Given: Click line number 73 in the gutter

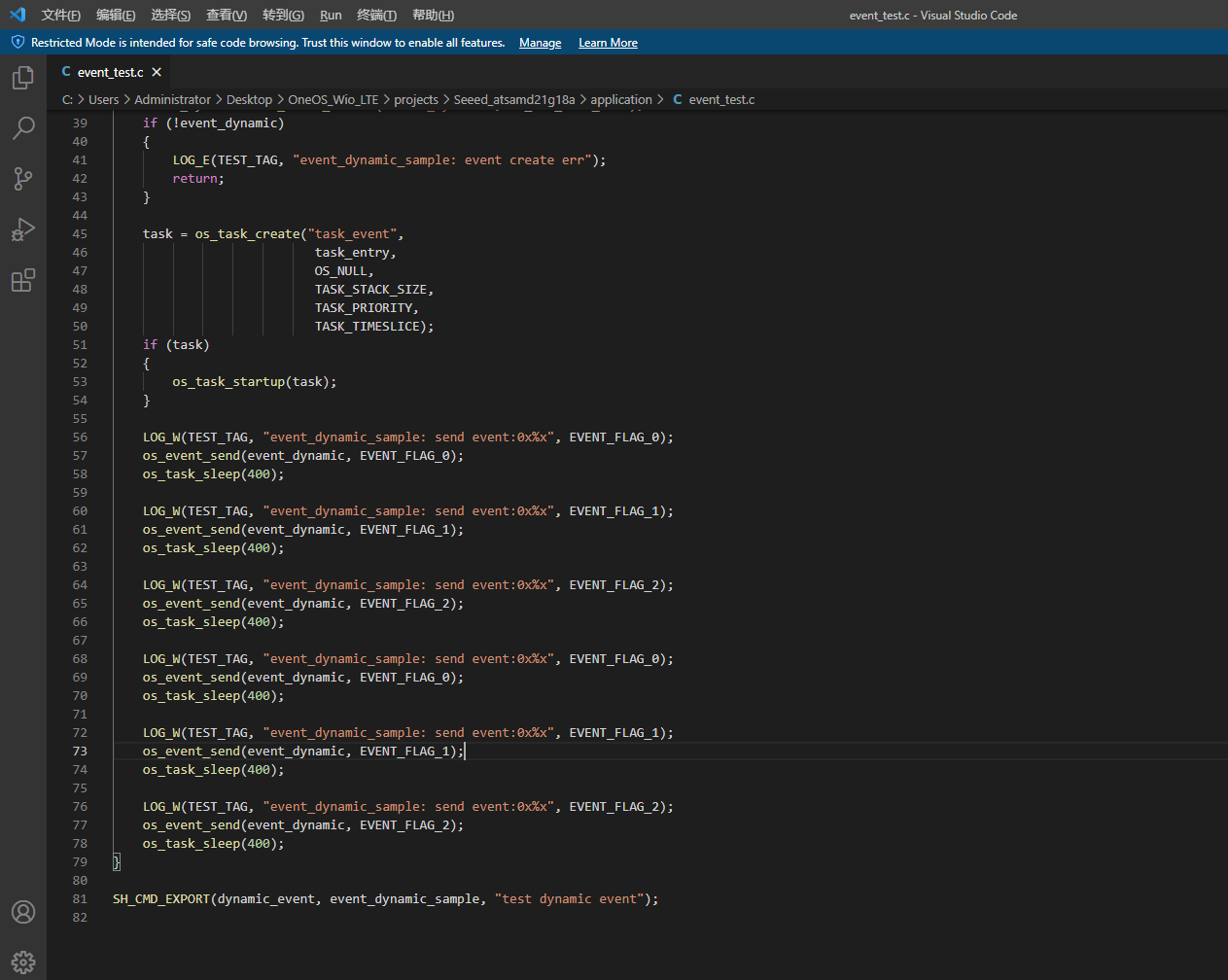Looking at the screenshot, I should (80, 752).
